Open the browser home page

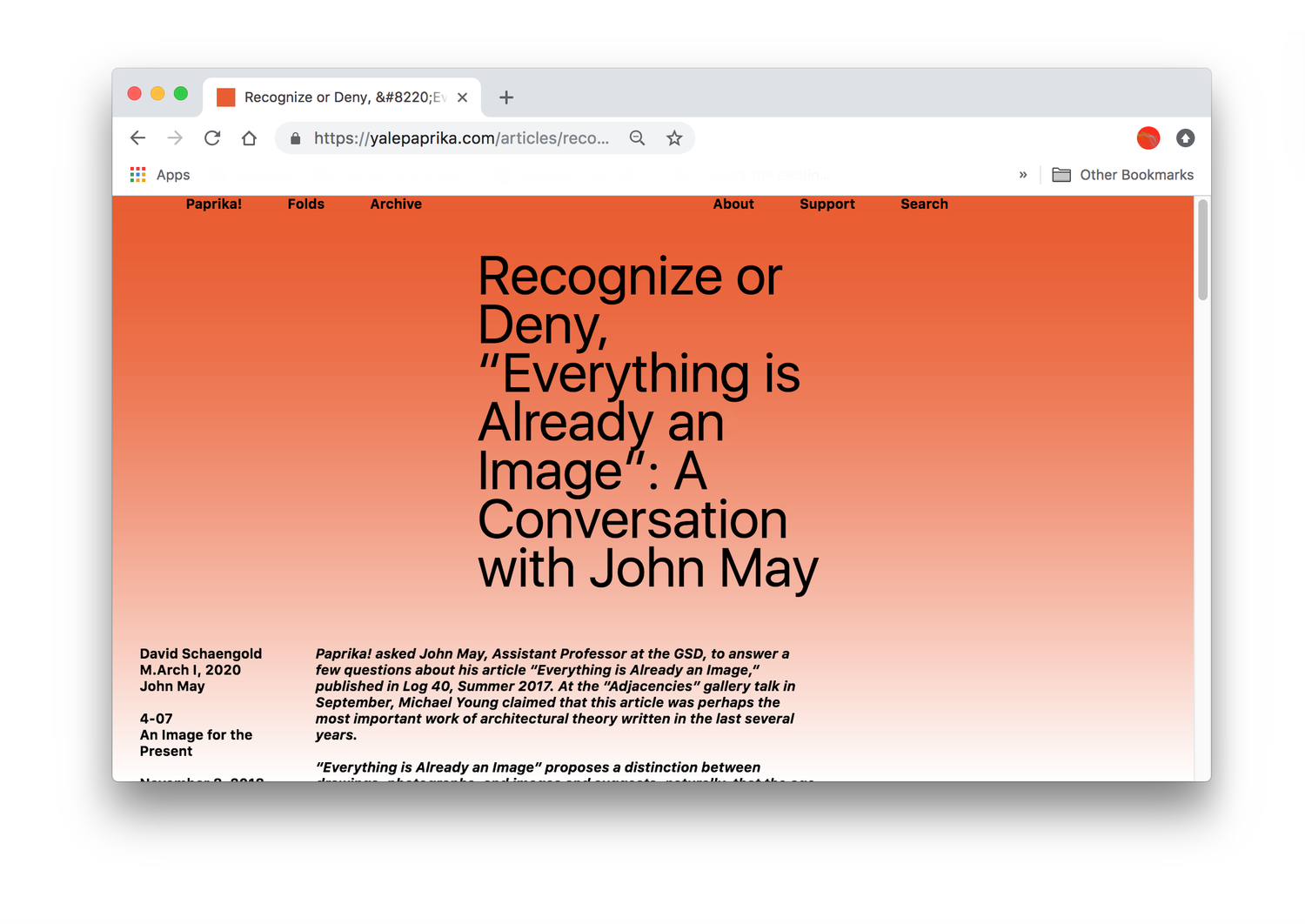(x=249, y=137)
